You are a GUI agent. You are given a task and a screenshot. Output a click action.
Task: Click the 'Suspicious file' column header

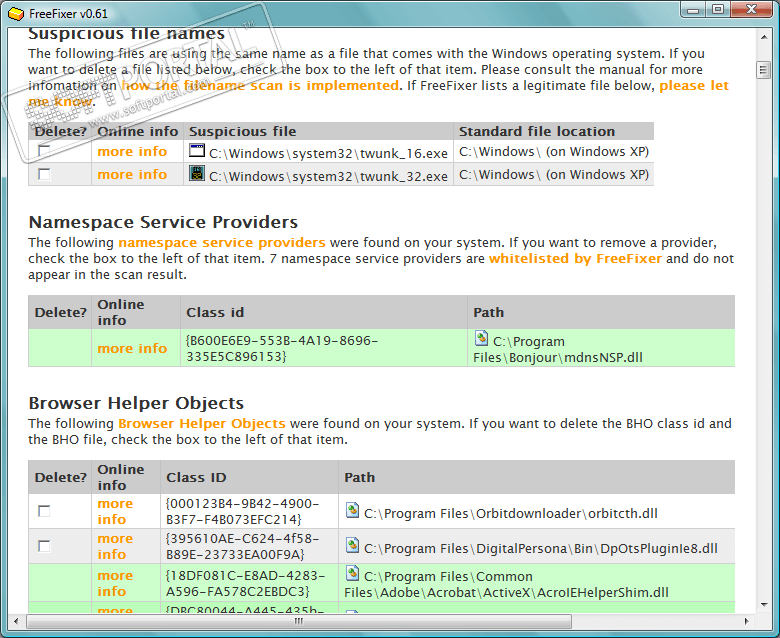tap(243, 131)
